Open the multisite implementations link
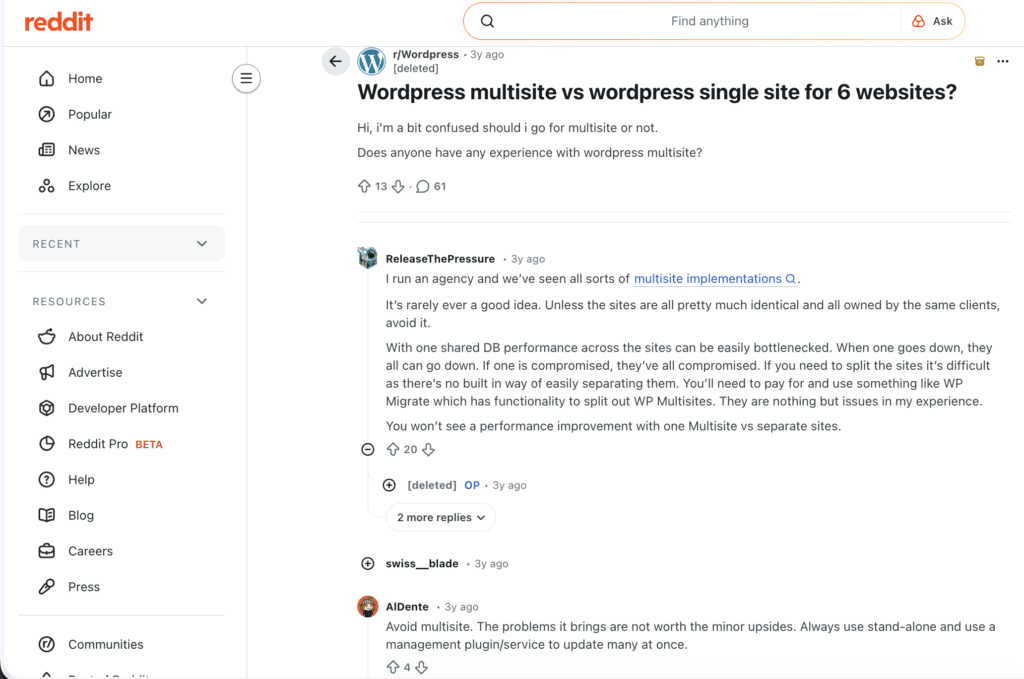1024x679 pixels. 710,279
